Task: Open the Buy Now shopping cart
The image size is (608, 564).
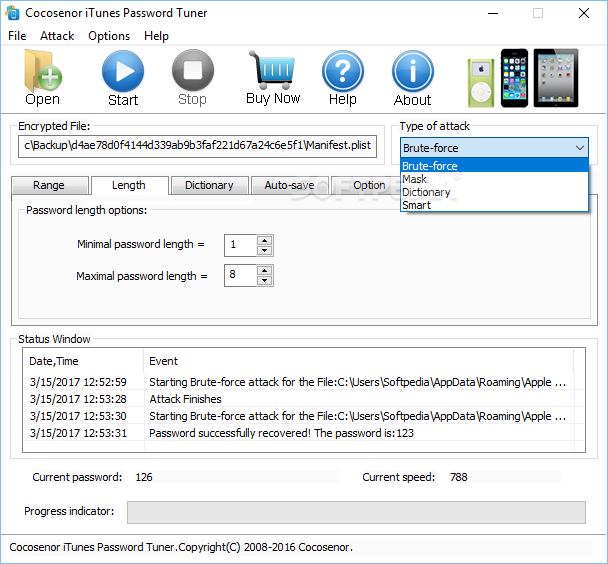Action: pyautogui.click(x=273, y=78)
